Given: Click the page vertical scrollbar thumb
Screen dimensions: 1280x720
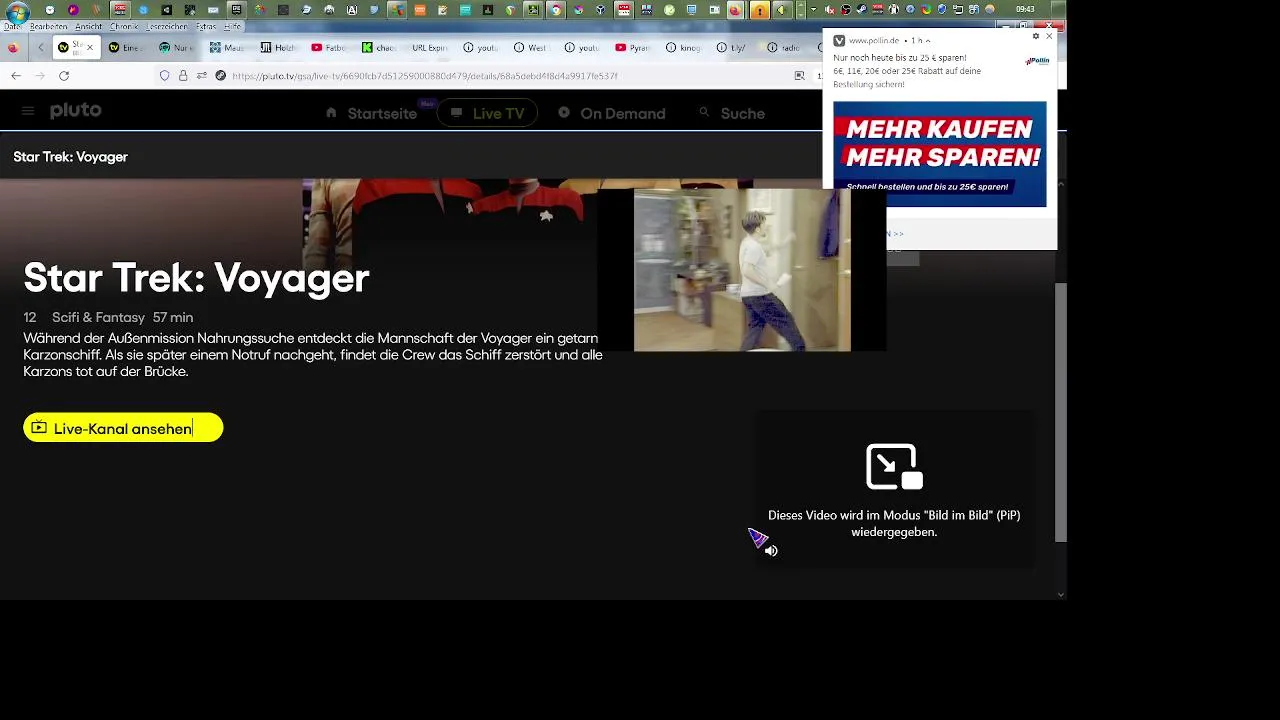Looking at the screenshot, I should 1061,412.
